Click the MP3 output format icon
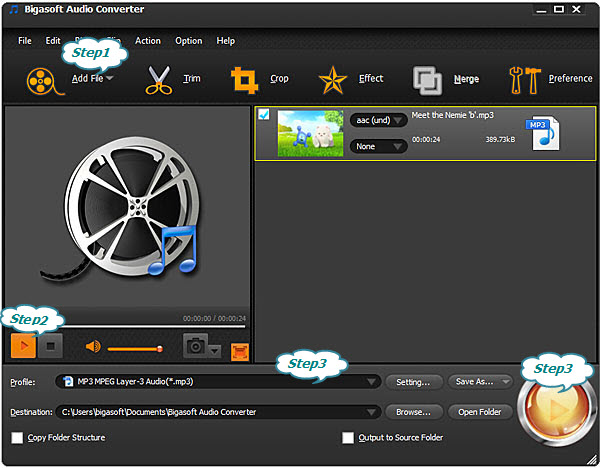 (x=543, y=134)
